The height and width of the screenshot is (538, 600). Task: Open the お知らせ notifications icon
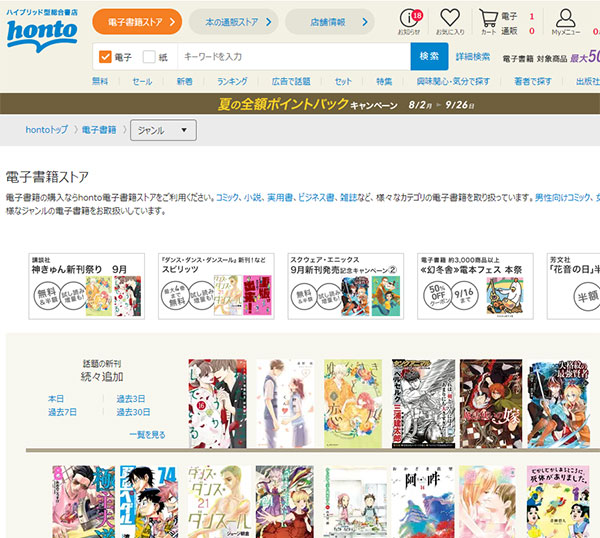tap(410, 22)
